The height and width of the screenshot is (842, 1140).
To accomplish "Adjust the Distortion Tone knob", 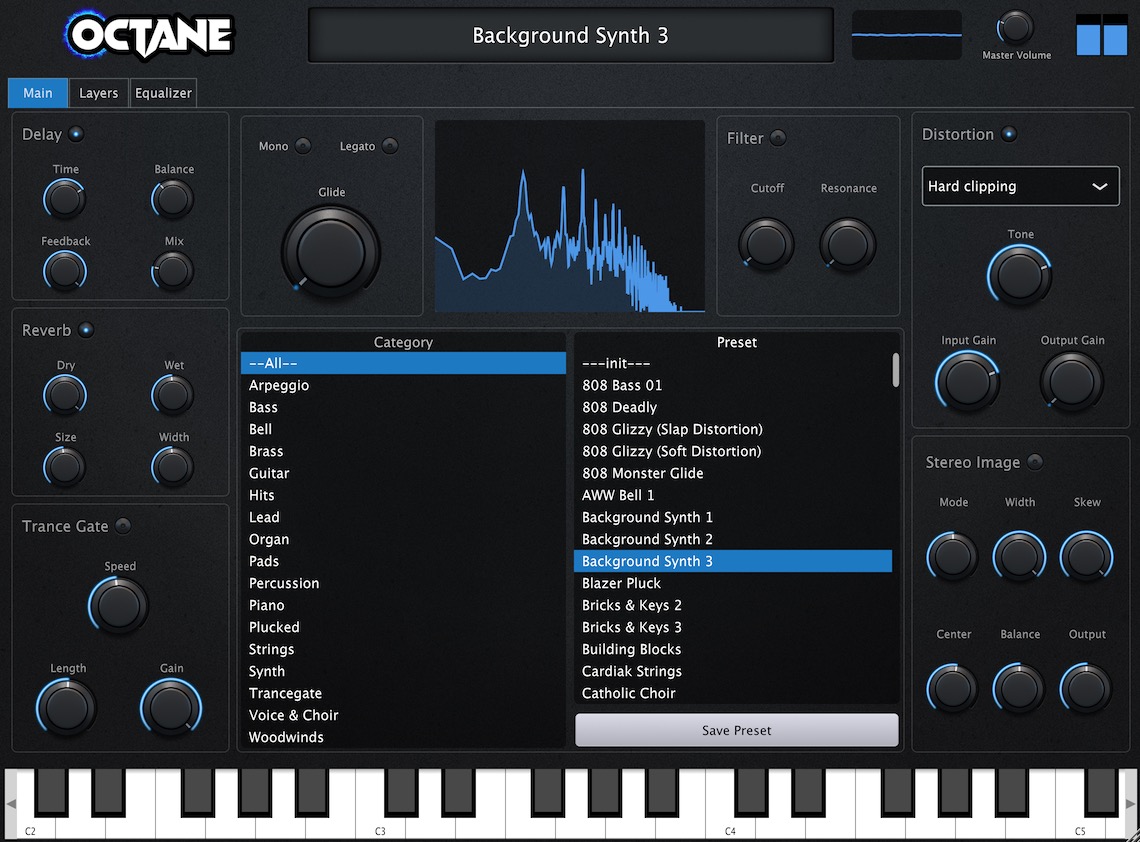I will click(1020, 274).
